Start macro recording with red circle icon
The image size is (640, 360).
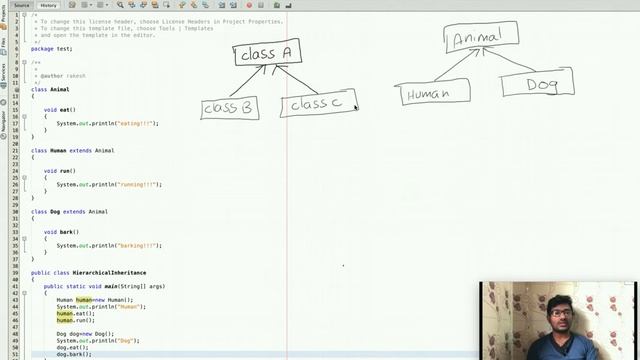249,5
